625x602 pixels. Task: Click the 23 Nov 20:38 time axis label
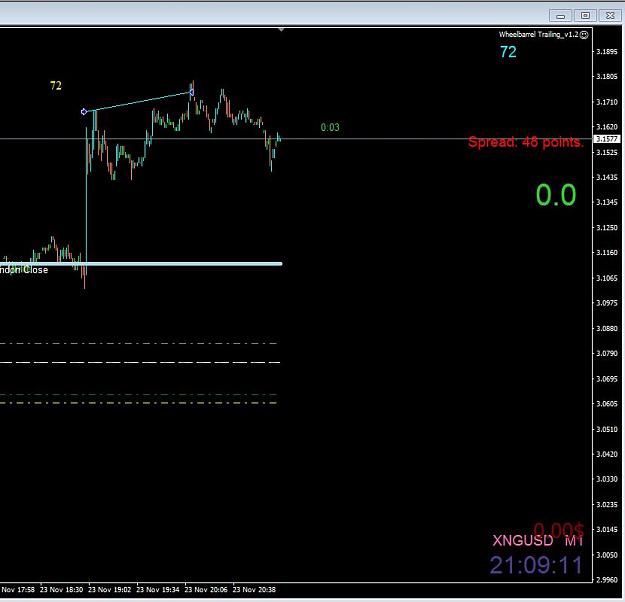[x=254, y=590]
